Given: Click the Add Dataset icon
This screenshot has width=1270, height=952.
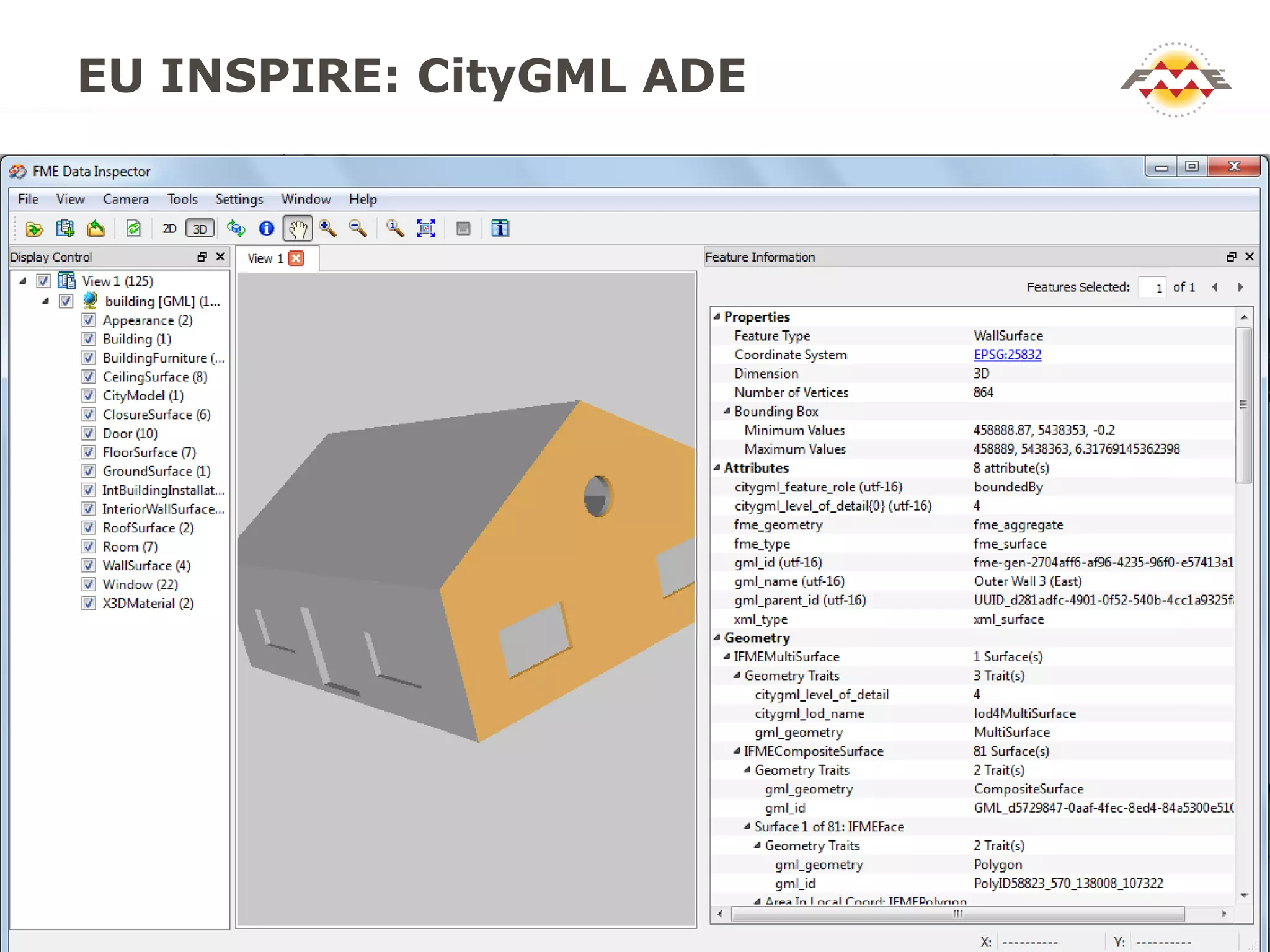Looking at the screenshot, I should click(65, 229).
